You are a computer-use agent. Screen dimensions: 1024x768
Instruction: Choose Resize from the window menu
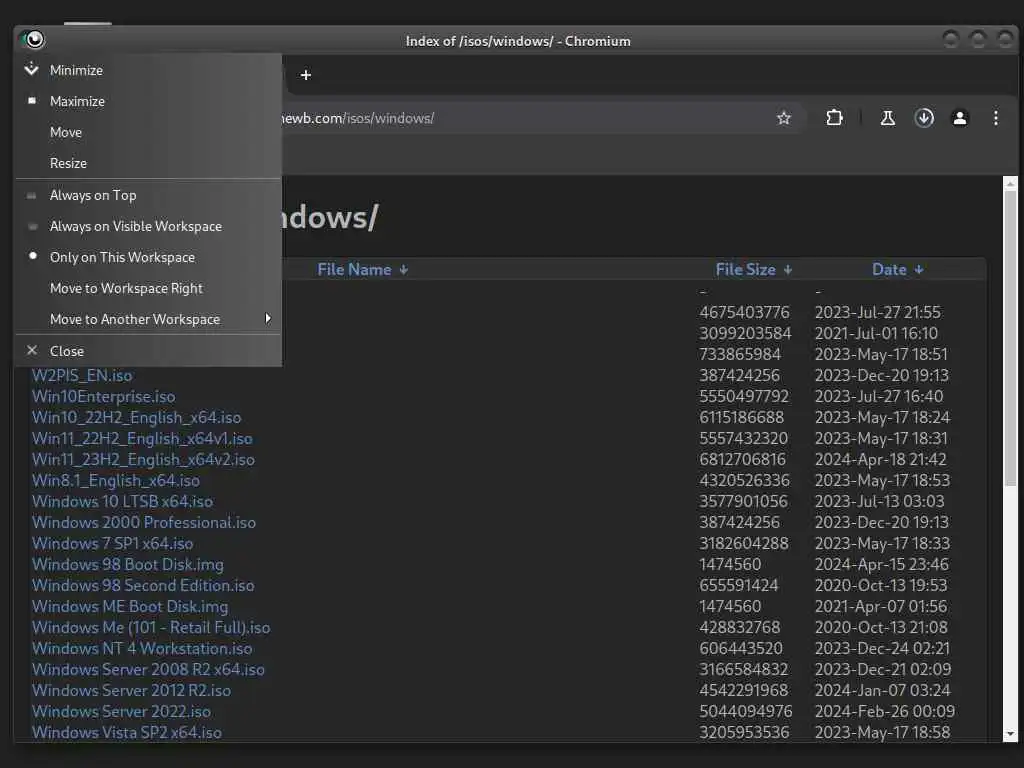pos(148,163)
